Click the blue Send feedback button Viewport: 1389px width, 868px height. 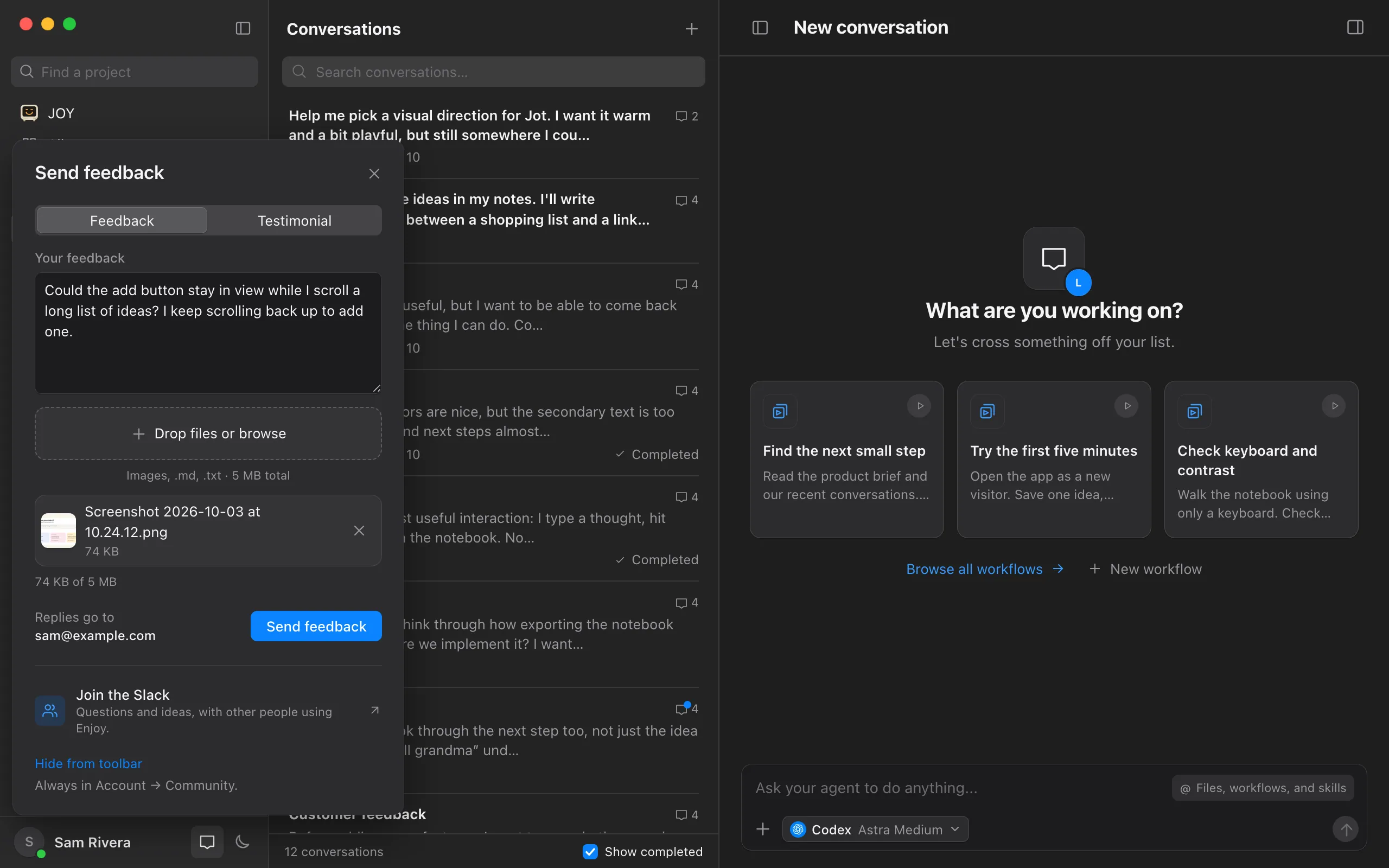tap(316, 626)
